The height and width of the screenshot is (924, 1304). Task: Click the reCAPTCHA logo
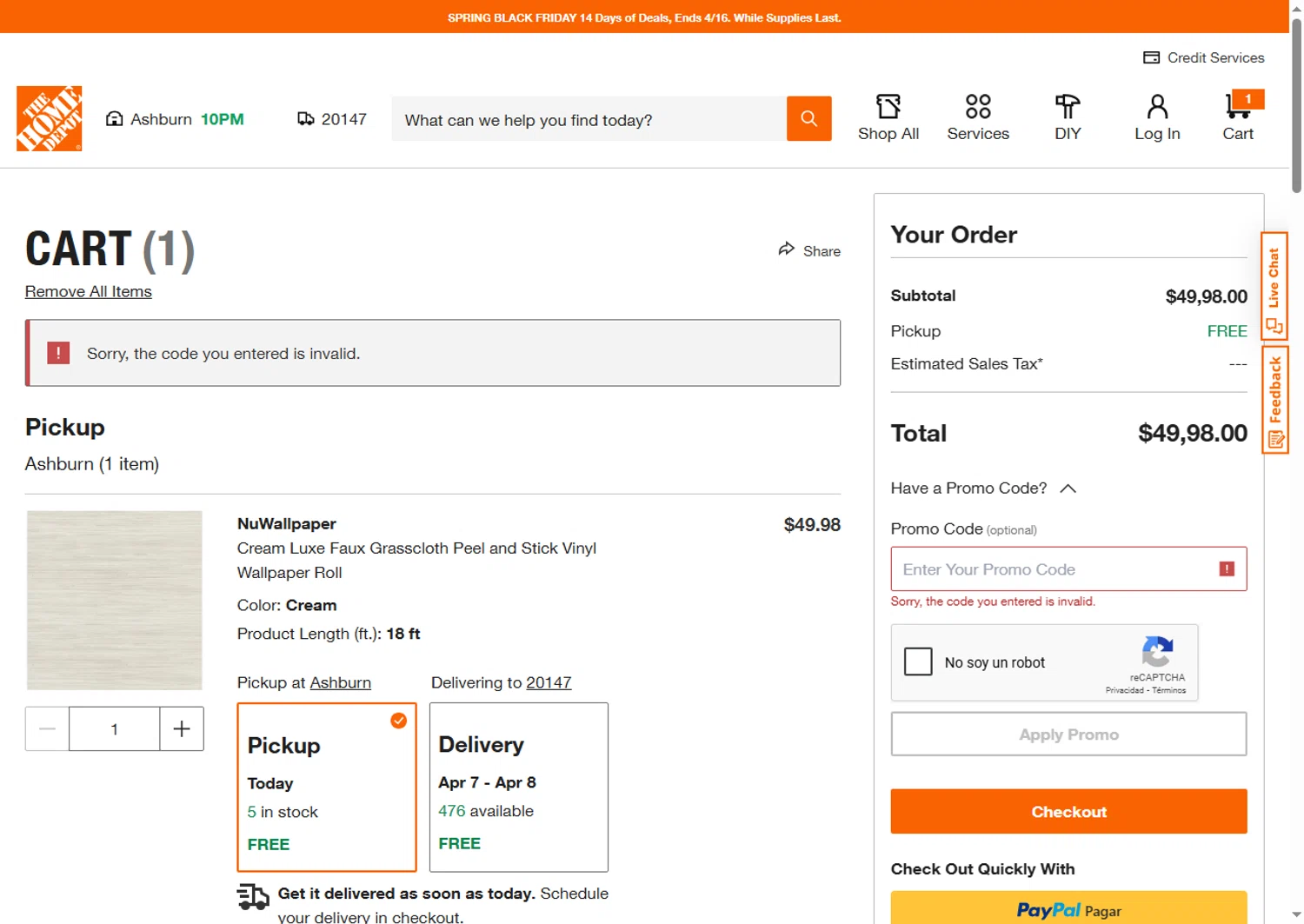click(1157, 652)
